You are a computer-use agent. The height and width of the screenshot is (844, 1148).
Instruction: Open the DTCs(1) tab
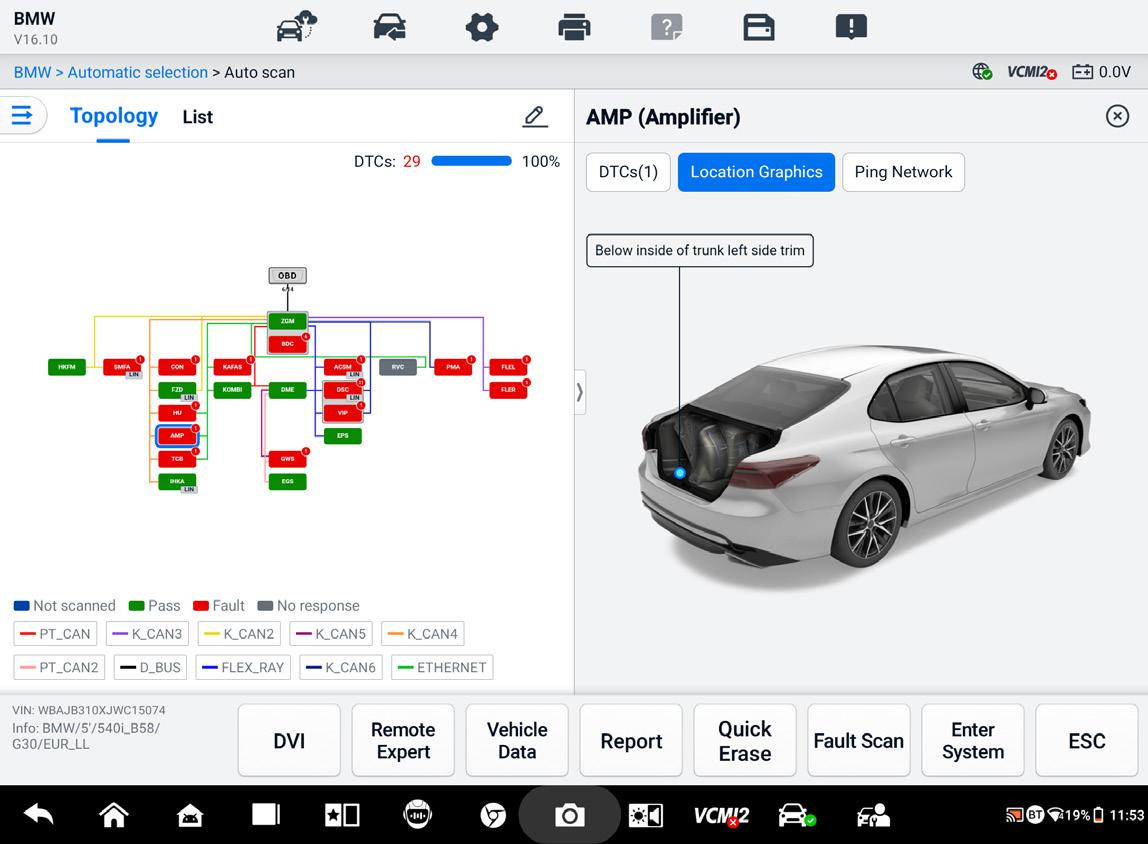[628, 172]
